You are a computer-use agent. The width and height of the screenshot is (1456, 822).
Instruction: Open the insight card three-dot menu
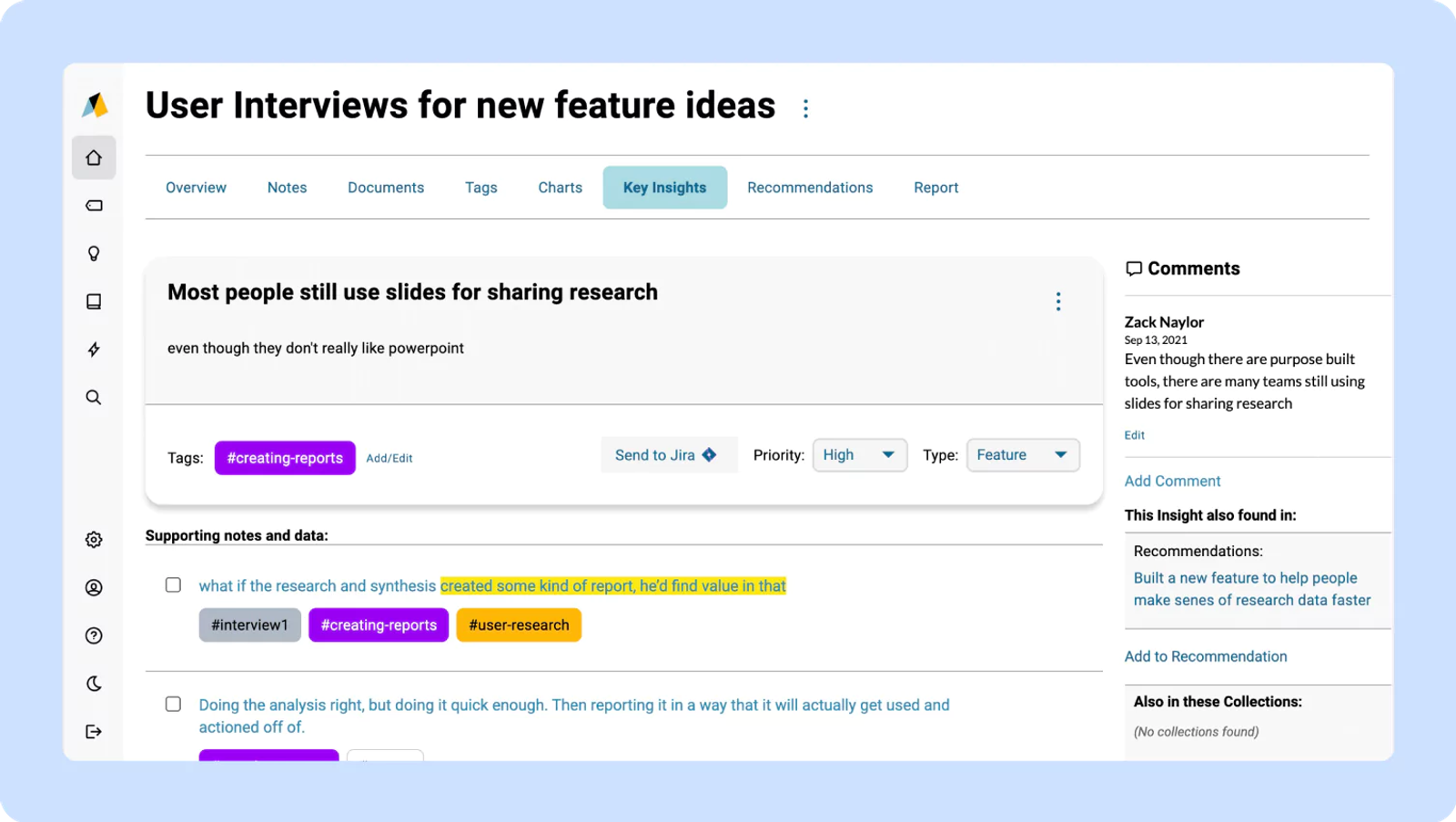(1058, 301)
